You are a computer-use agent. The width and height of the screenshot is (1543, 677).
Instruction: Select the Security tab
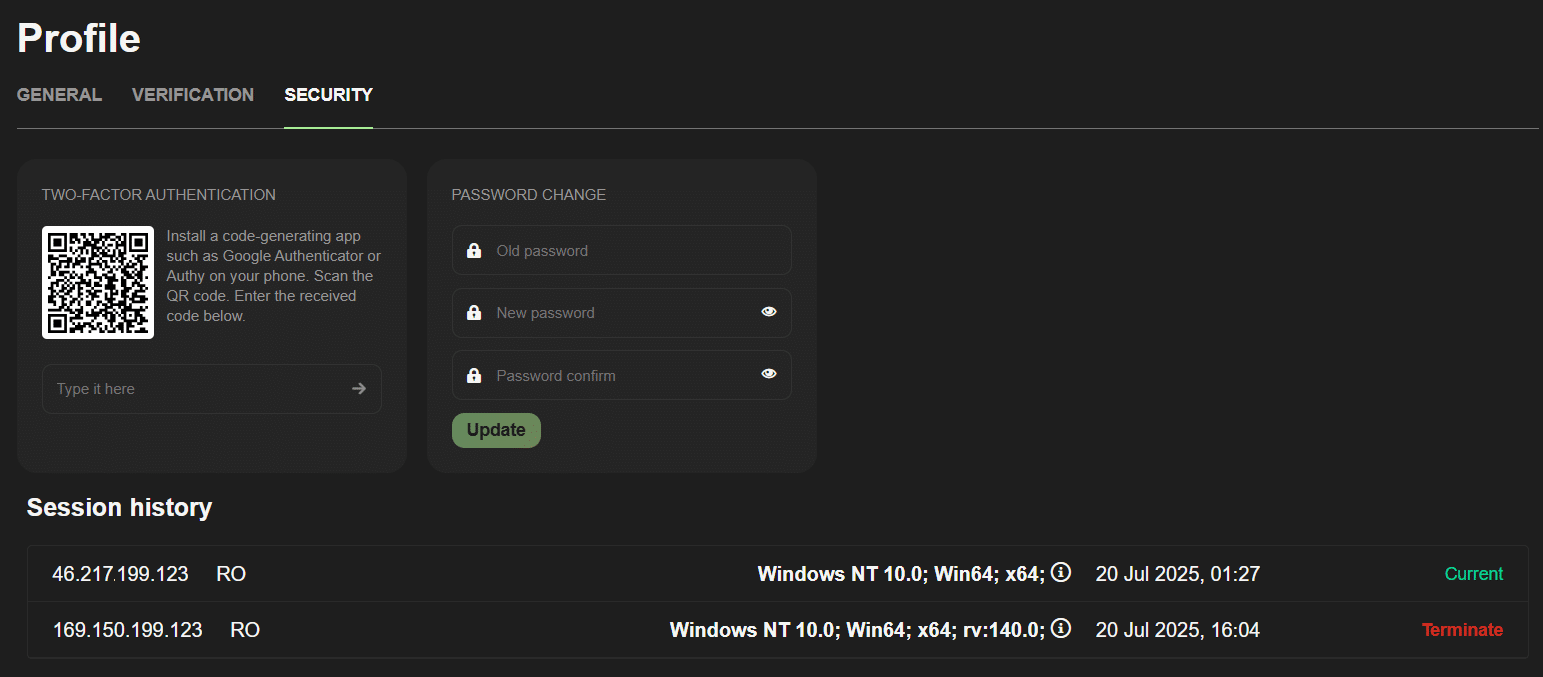tap(328, 94)
